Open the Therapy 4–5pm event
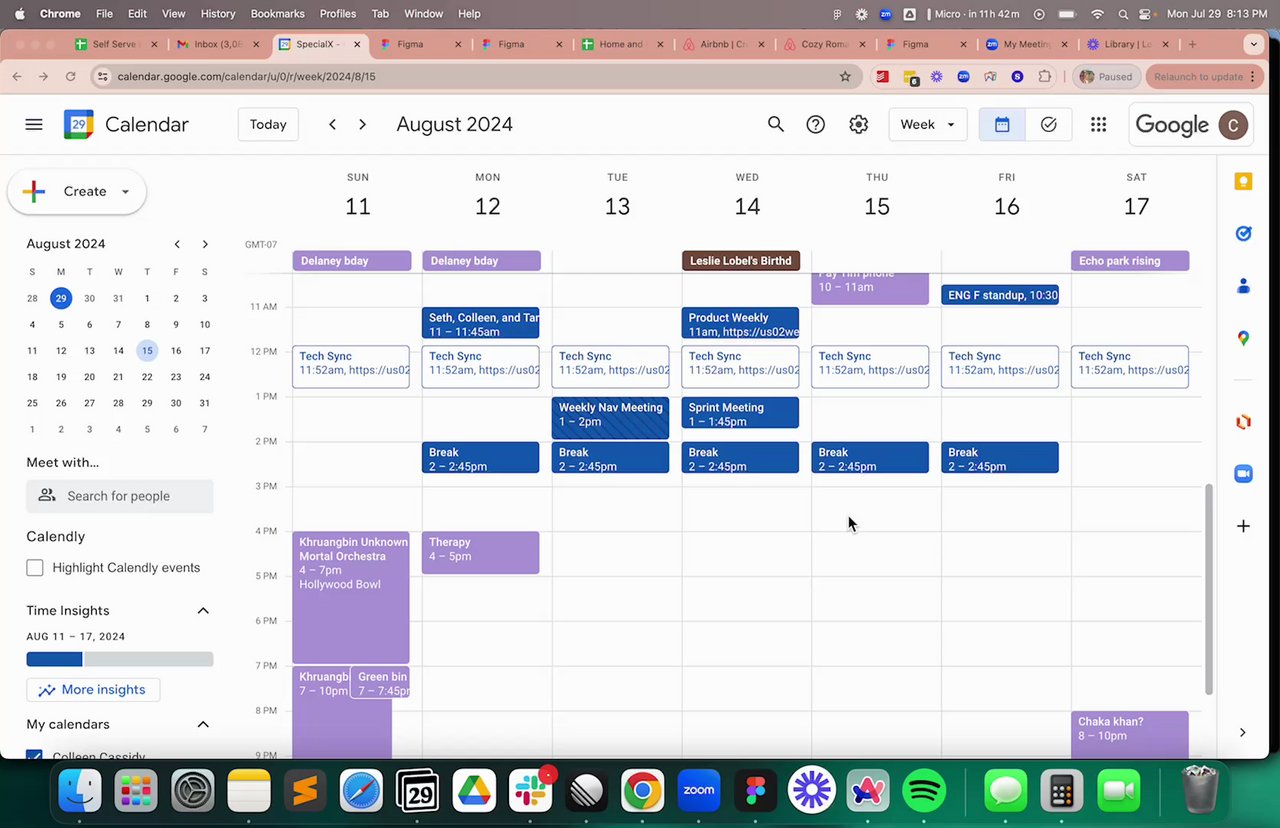1280x828 pixels. [x=480, y=552]
